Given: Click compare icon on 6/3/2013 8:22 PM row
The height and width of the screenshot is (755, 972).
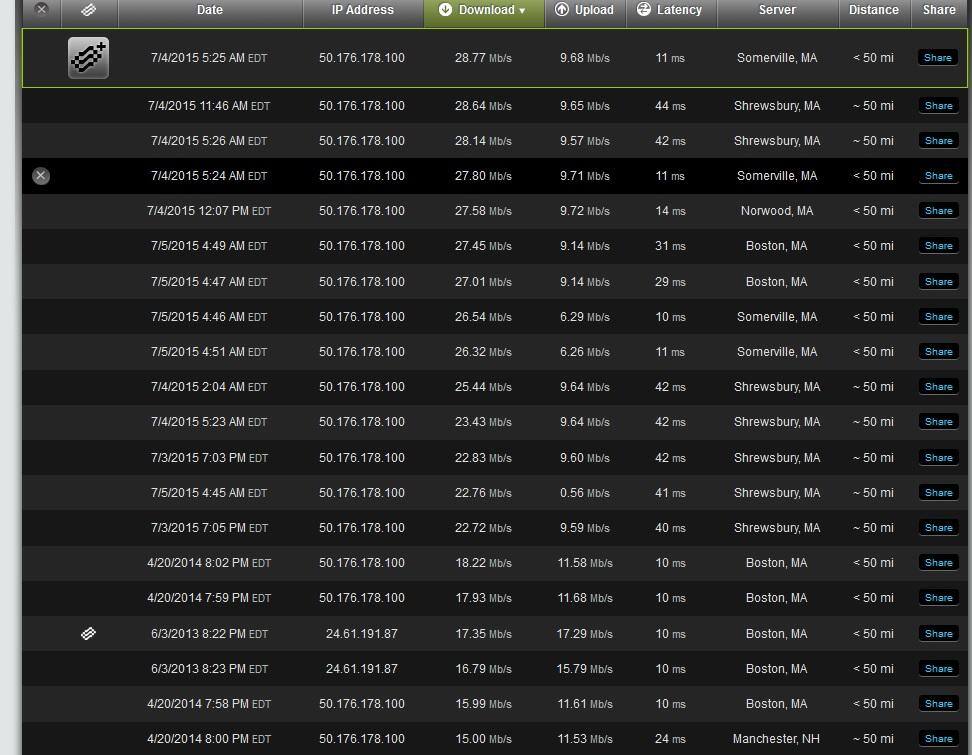Looking at the screenshot, I should point(88,633).
